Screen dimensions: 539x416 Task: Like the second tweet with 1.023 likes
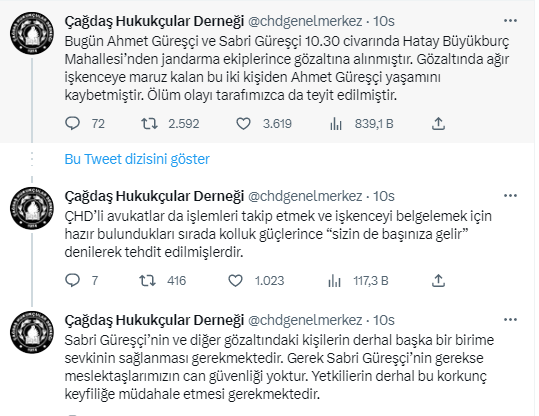point(235,281)
